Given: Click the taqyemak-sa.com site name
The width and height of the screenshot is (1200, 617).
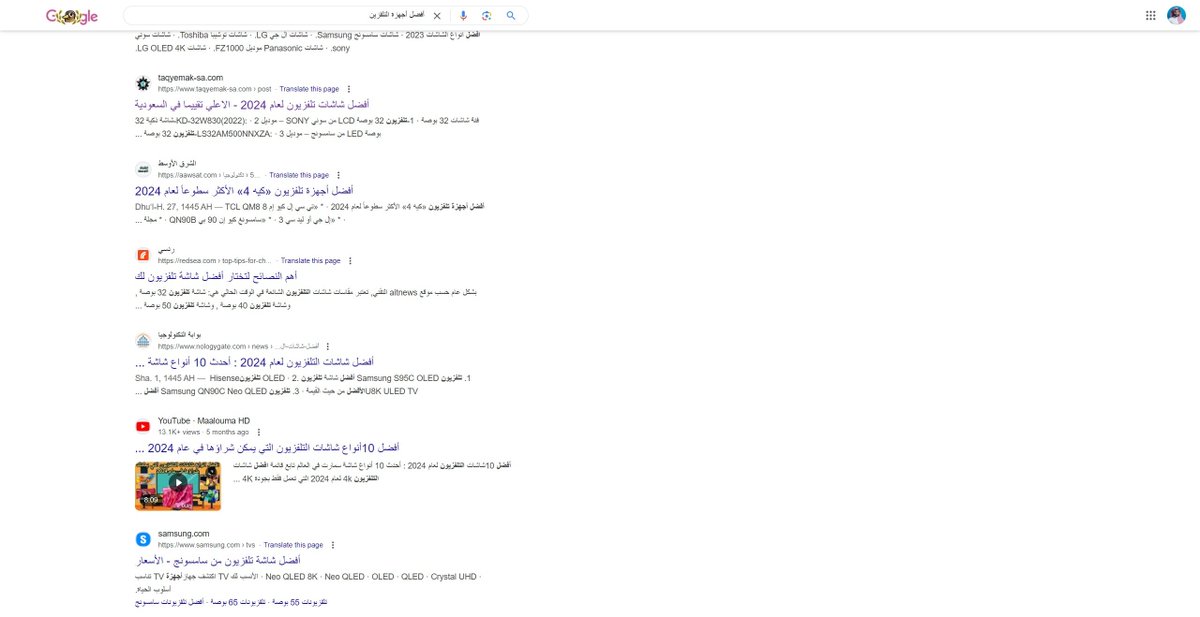Looking at the screenshot, I should point(190,78).
